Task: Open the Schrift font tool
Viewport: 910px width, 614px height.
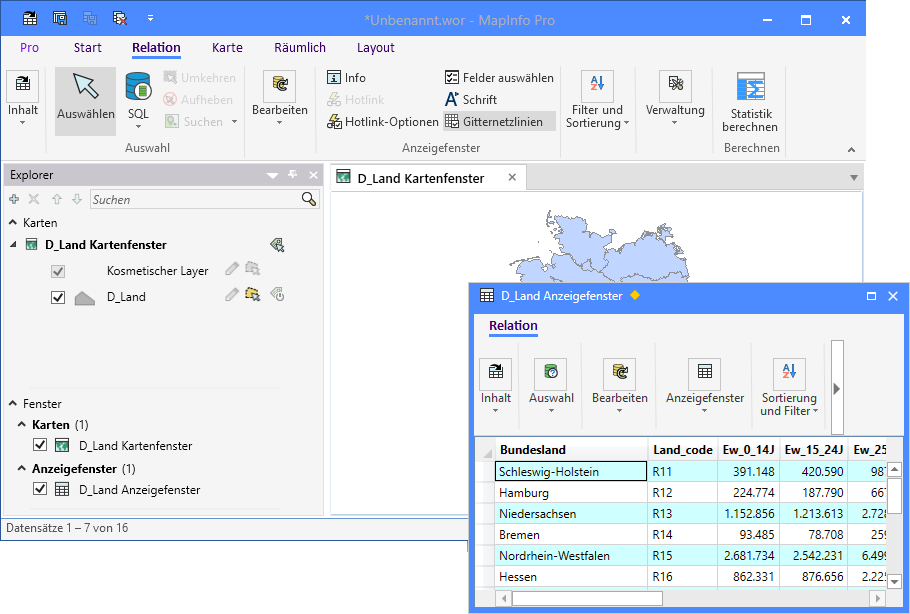Action: click(471, 100)
